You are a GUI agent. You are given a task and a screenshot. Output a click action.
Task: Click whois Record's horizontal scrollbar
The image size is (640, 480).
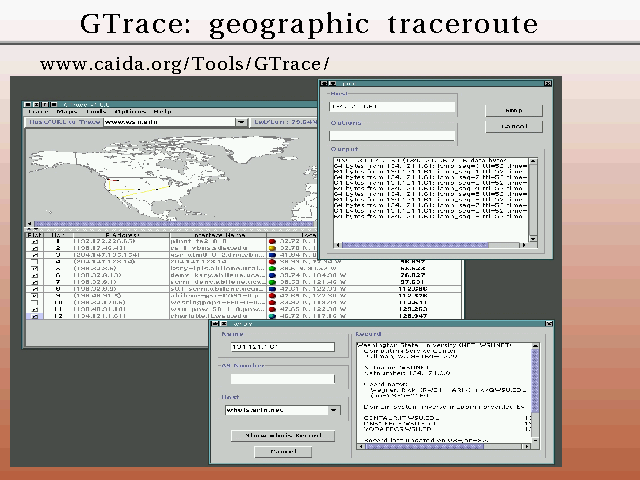click(424, 447)
